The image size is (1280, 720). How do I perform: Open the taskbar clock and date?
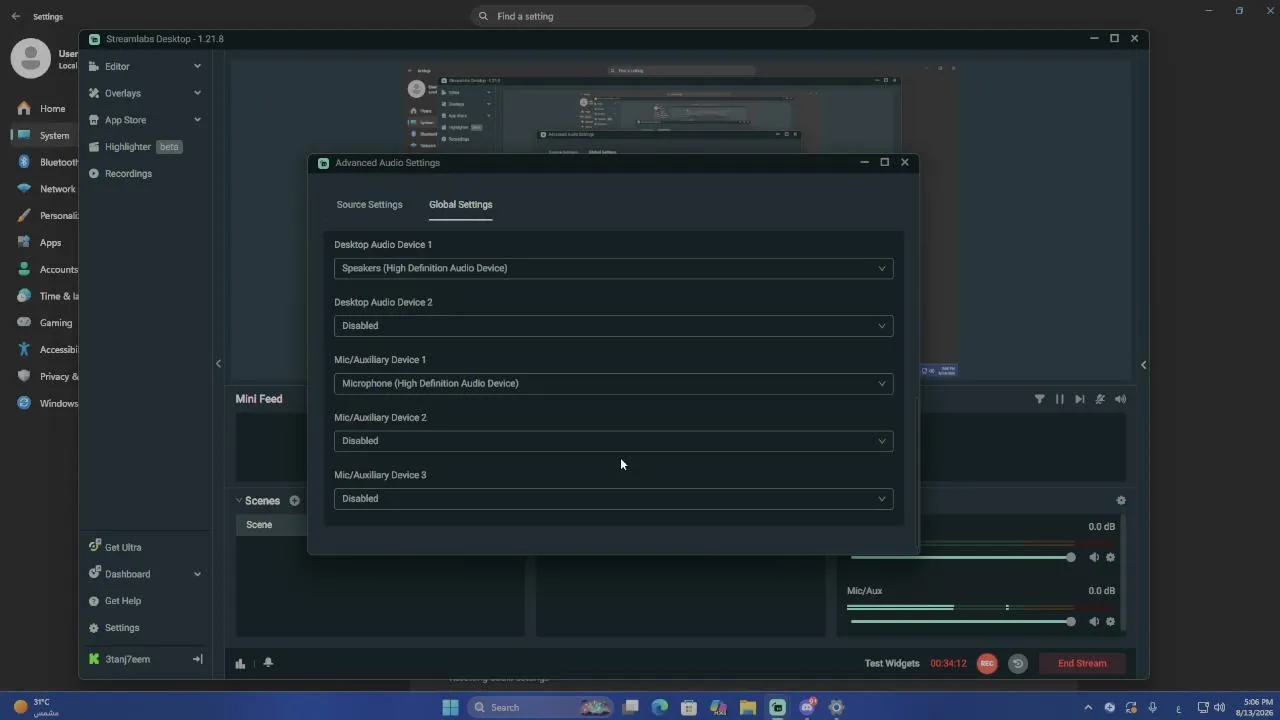[x=1254, y=707]
